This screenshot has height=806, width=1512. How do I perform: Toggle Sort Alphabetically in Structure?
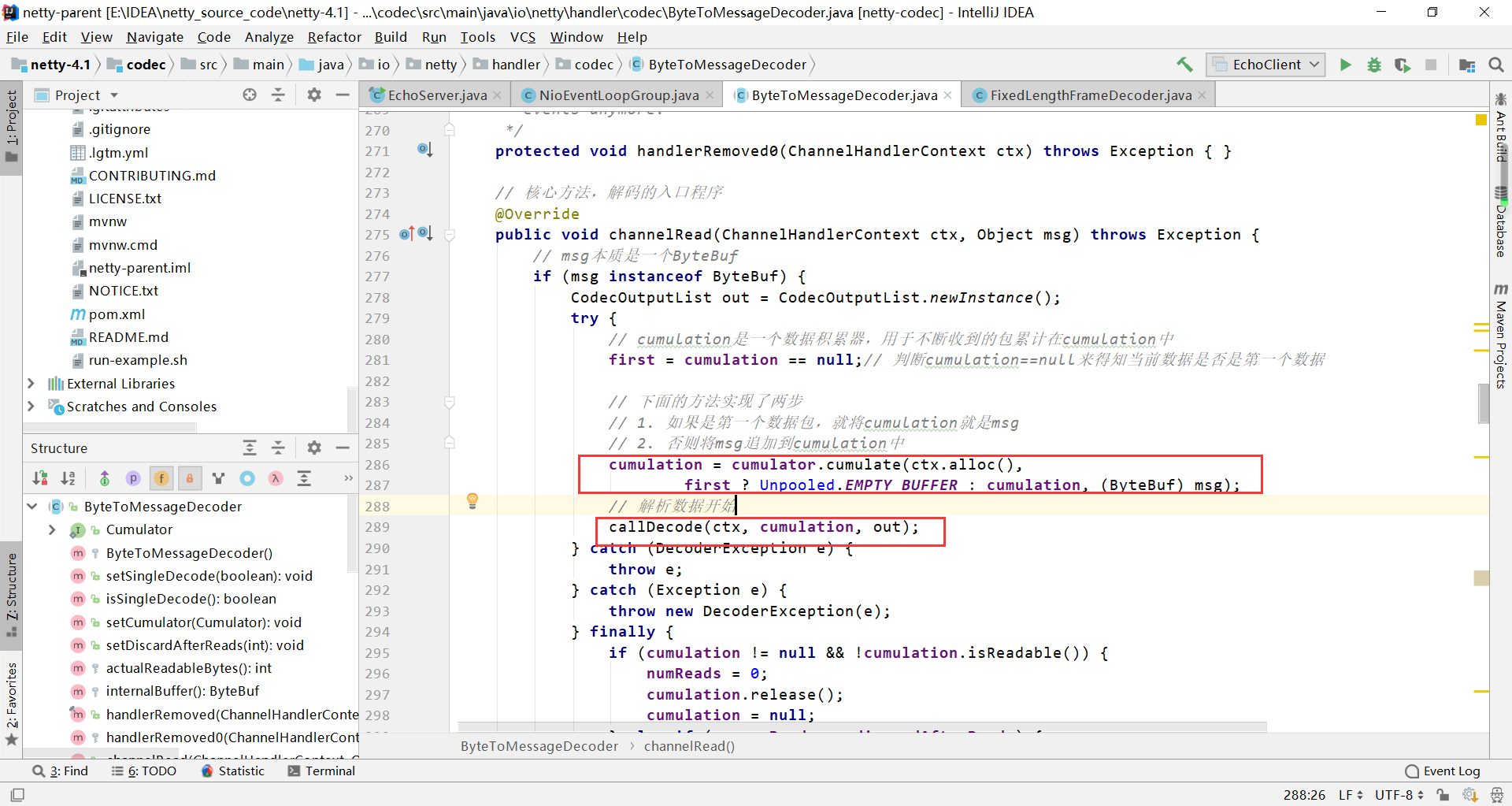click(69, 478)
